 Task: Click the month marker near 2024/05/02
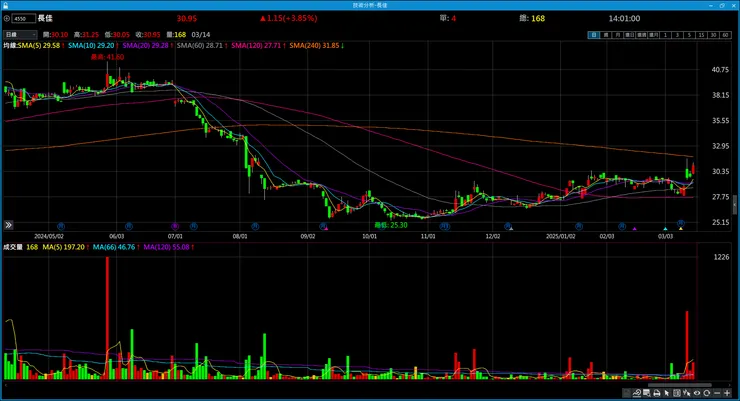tap(60, 226)
